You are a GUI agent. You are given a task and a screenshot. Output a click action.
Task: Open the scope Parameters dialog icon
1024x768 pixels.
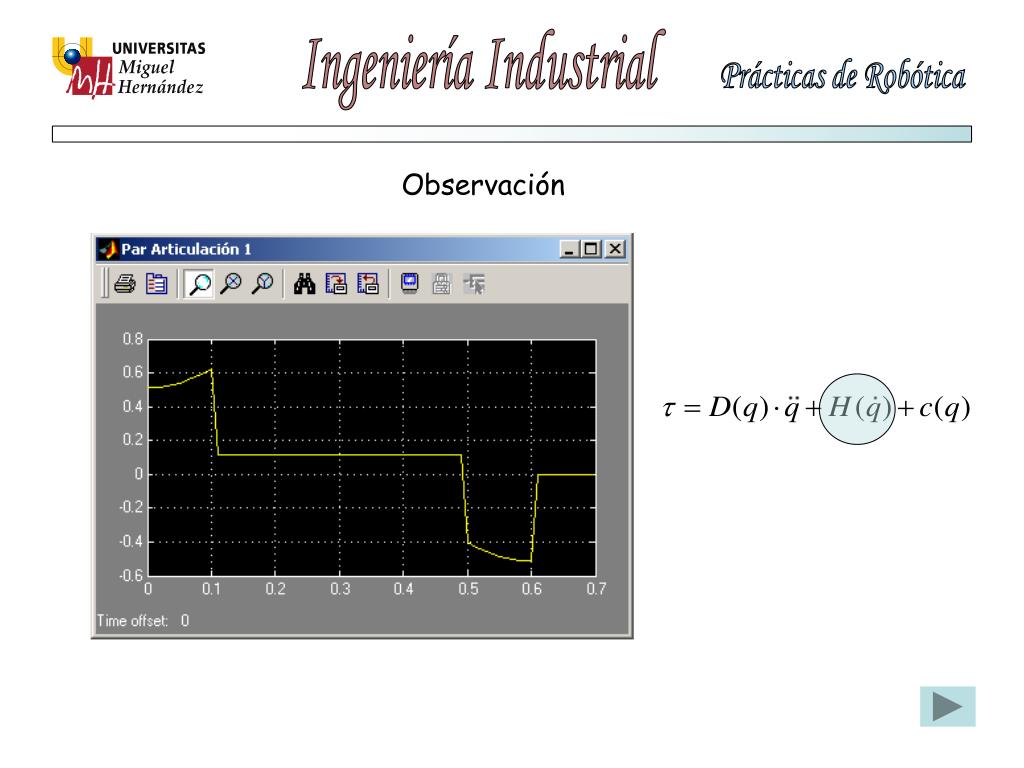pos(156,284)
